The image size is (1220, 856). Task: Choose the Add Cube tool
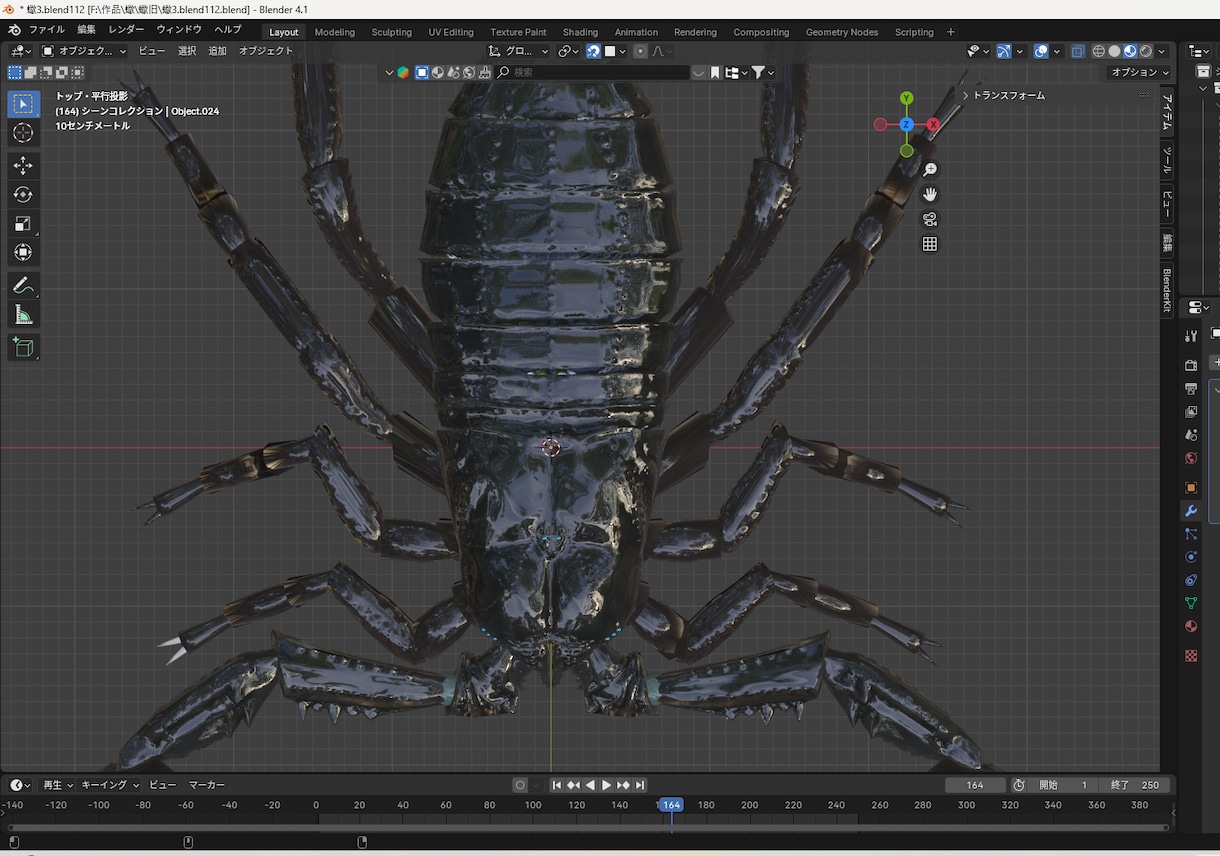pyautogui.click(x=24, y=348)
